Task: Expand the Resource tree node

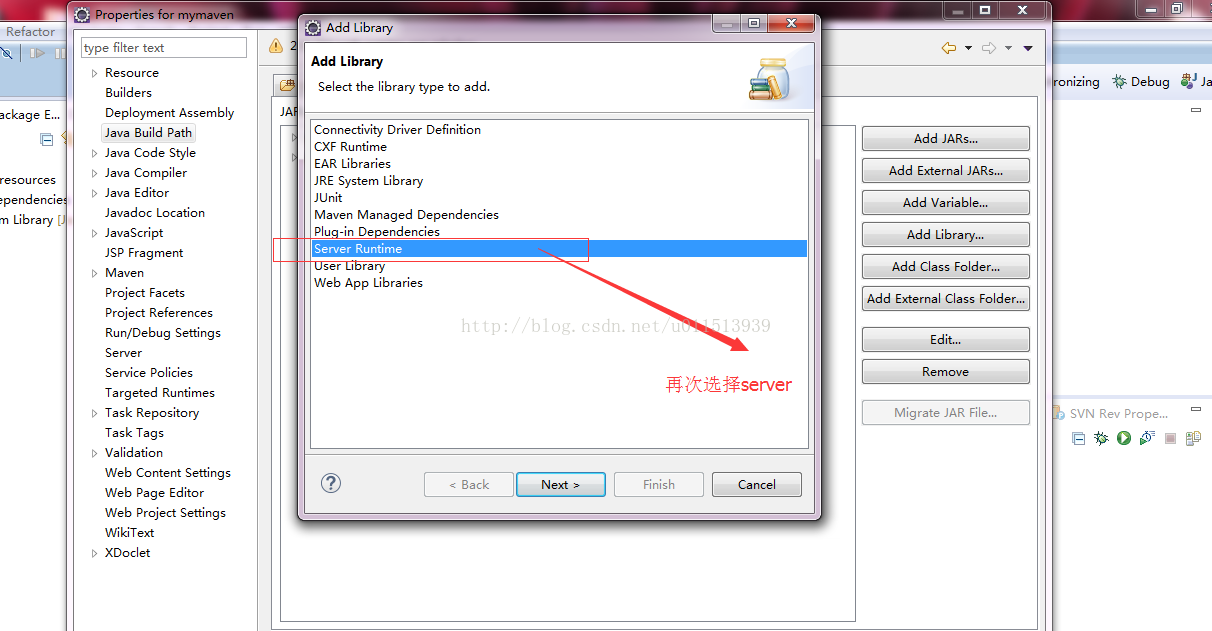Action: pos(94,73)
